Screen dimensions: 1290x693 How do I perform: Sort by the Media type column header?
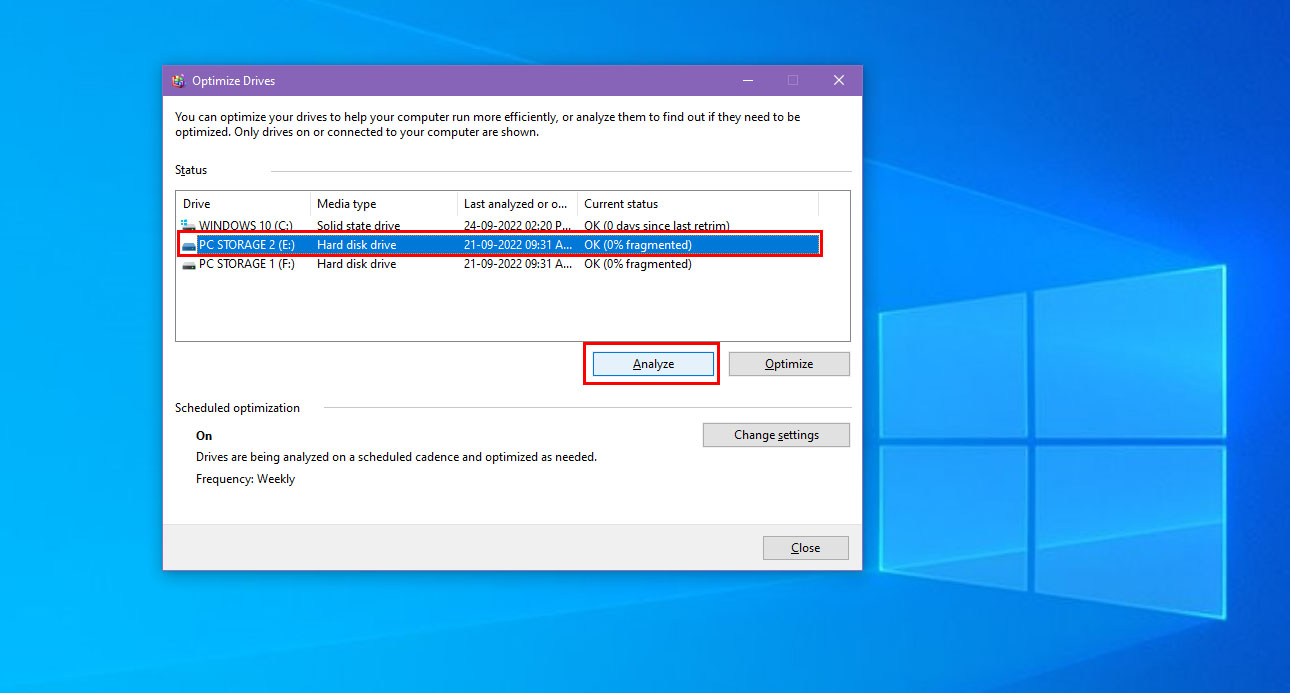pyautogui.click(x=384, y=204)
